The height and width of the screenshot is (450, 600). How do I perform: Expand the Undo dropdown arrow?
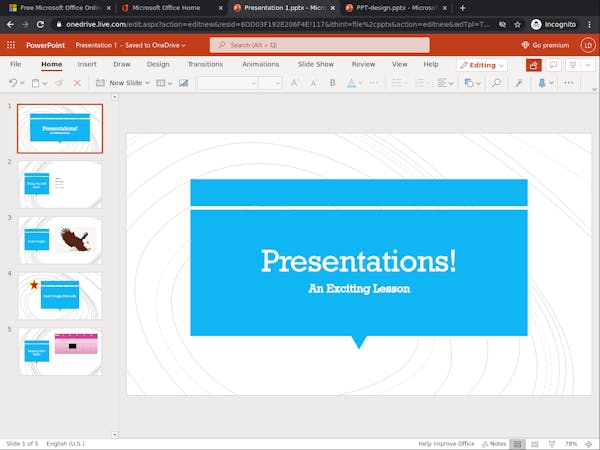pyautogui.click(x=22, y=83)
